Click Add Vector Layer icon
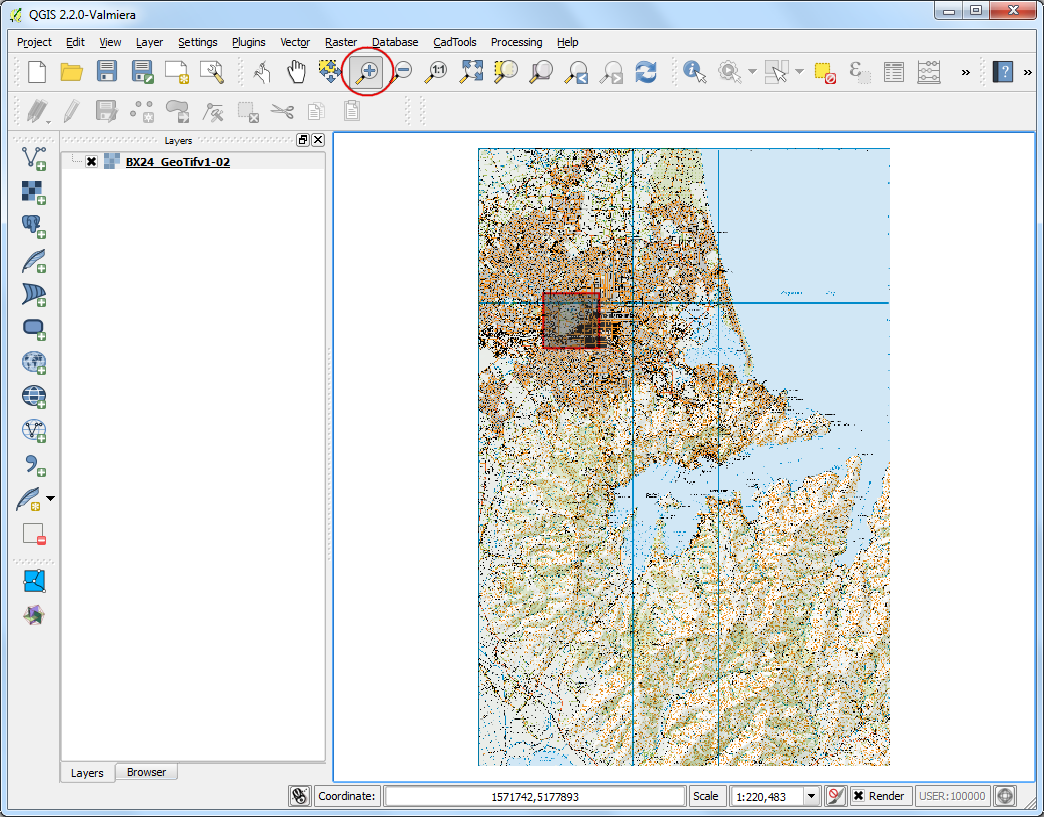 tap(34, 157)
